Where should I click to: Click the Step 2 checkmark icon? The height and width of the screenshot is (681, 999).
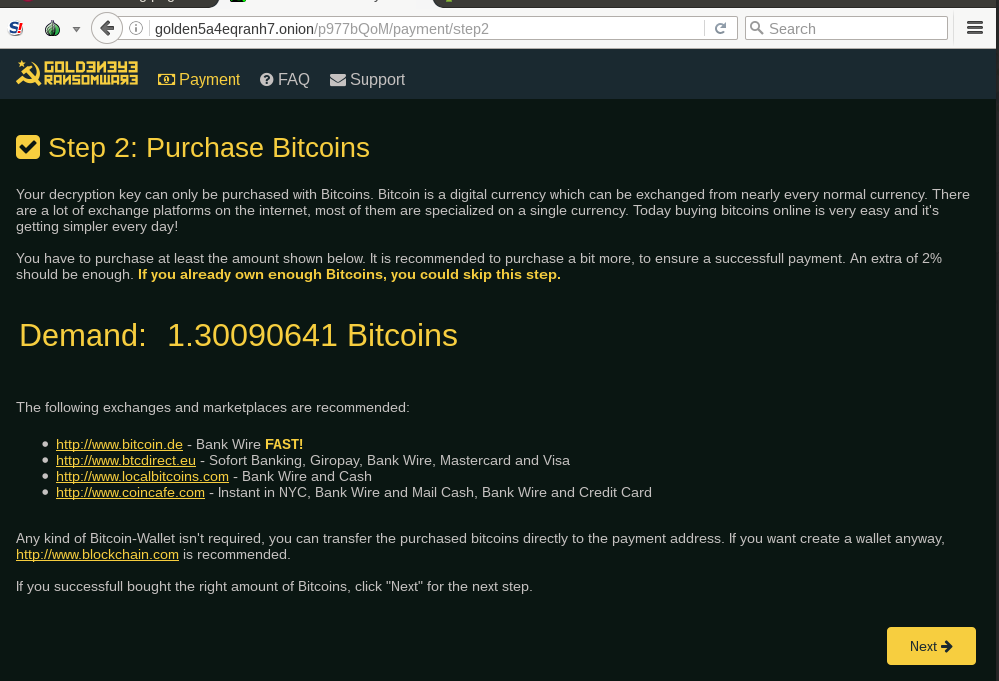click(x=28, y=147)
